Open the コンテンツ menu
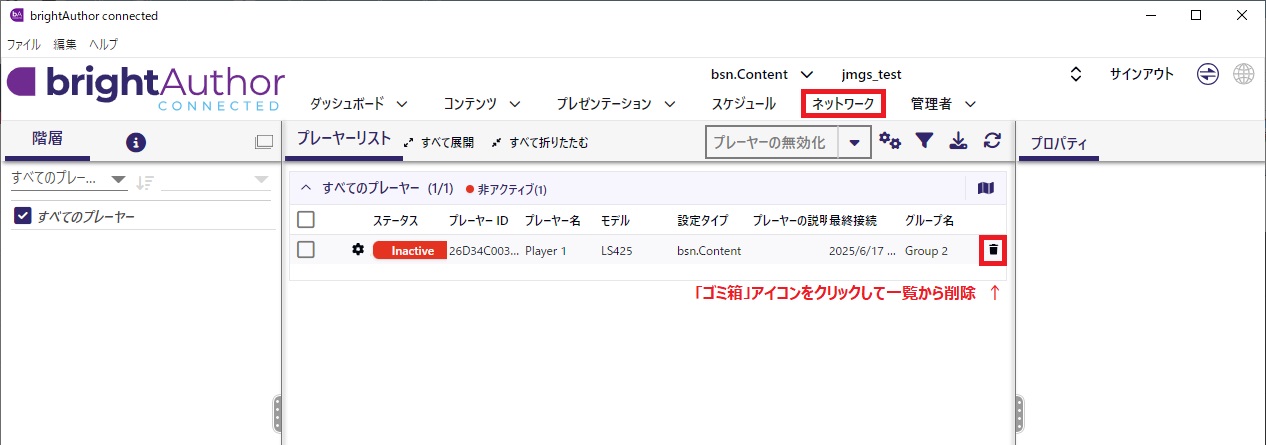The image size is (1266, 445). (483, 103)
